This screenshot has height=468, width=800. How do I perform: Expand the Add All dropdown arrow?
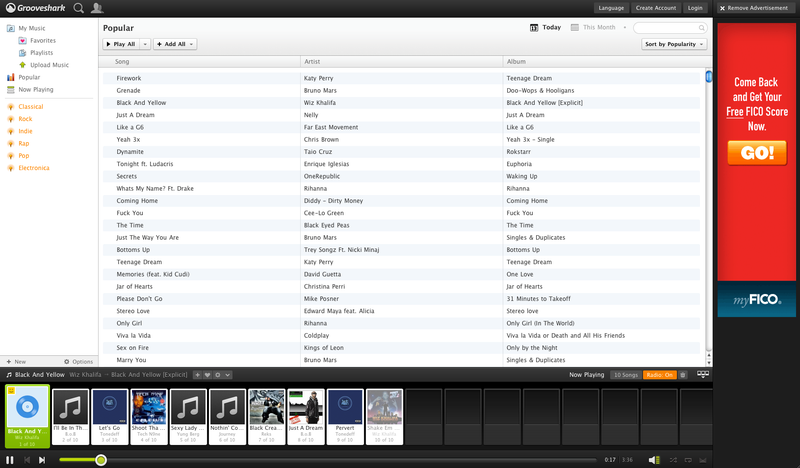point(191,44)
